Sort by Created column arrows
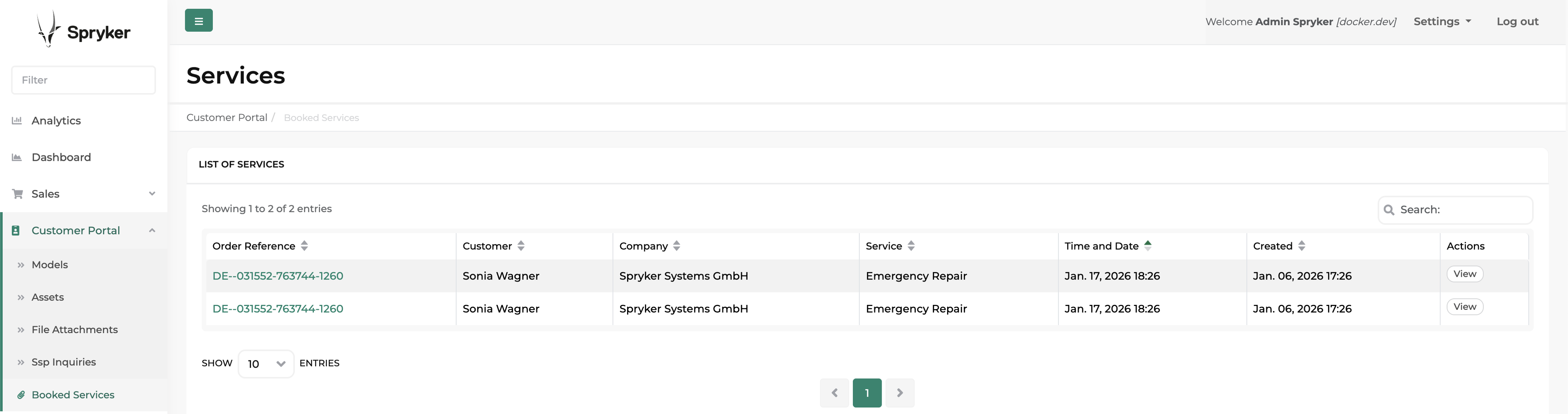The width and height of the screenshot is (1568, 414). [1302, 246]
